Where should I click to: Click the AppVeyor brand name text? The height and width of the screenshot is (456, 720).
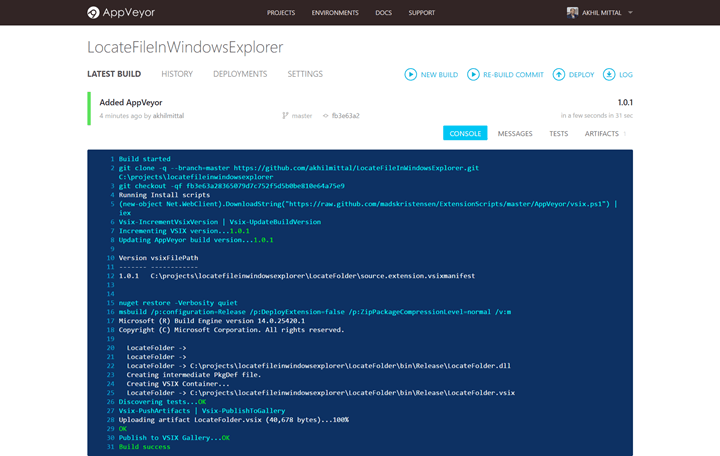(x=129, y=12)
